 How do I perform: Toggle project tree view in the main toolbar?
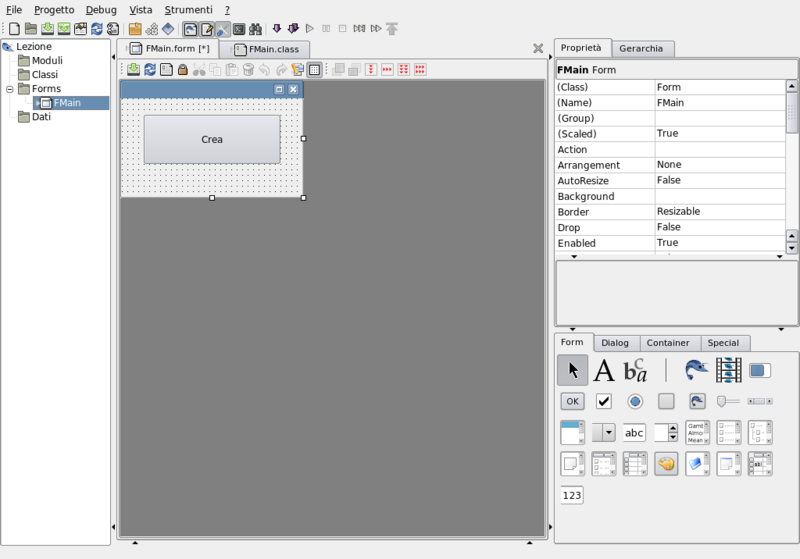pyautogui.click(x=190, y=29)
